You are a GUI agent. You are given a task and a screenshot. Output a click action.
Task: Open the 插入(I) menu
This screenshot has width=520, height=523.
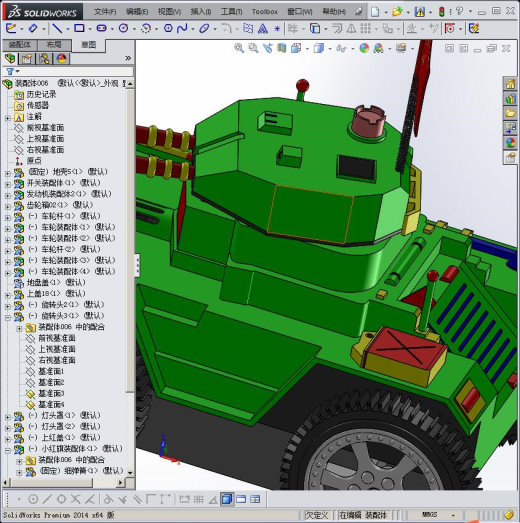coord(201,12)
